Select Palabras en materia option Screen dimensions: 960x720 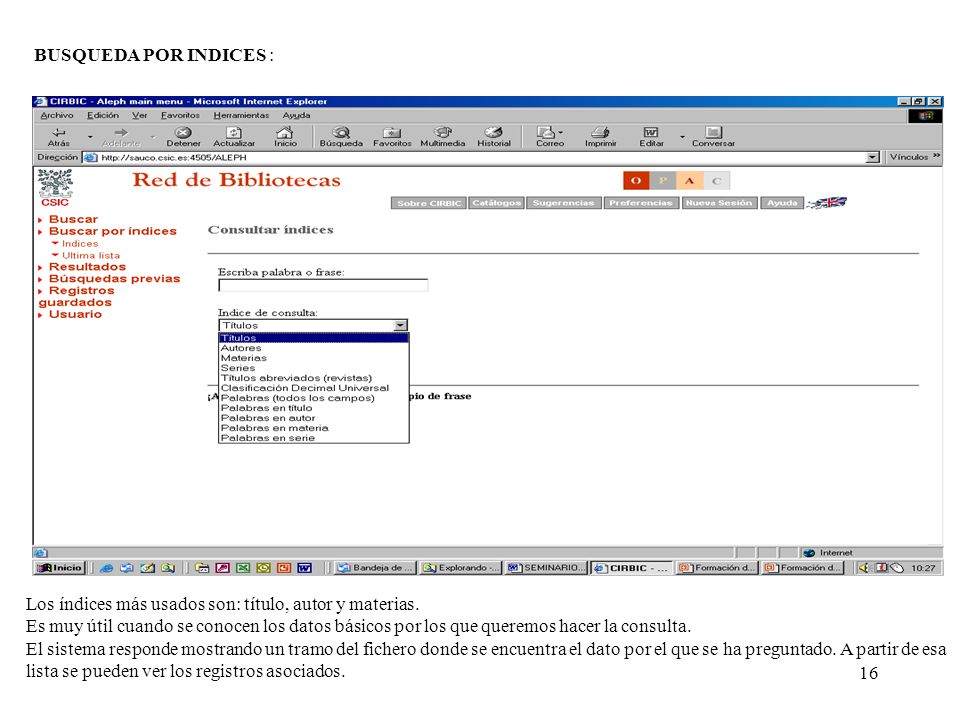313,428
